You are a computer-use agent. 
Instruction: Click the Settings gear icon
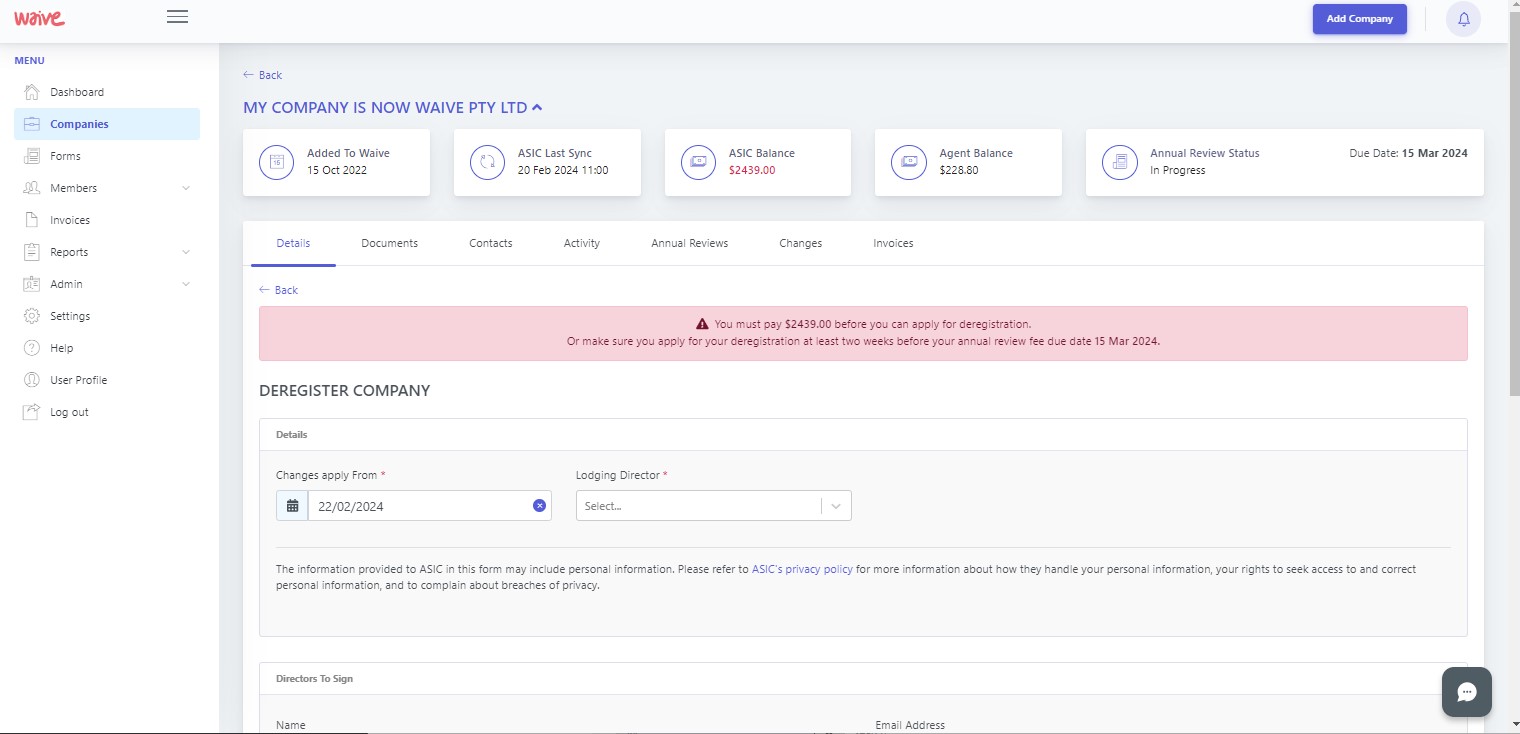click(x=31, y=316)
